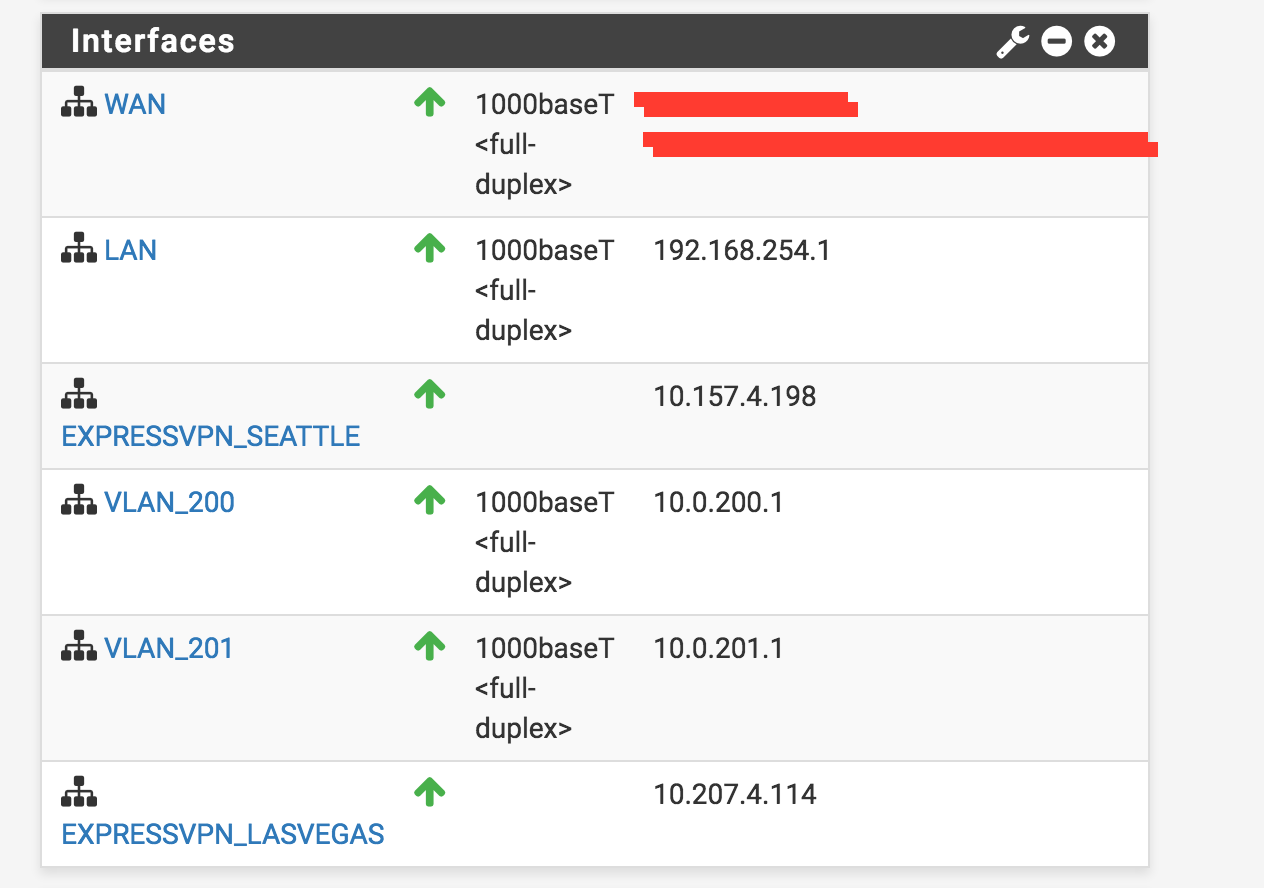Select the LAN address 192.168.254.1
Viewport: 1264px width, 888px height.
(742, 250)
